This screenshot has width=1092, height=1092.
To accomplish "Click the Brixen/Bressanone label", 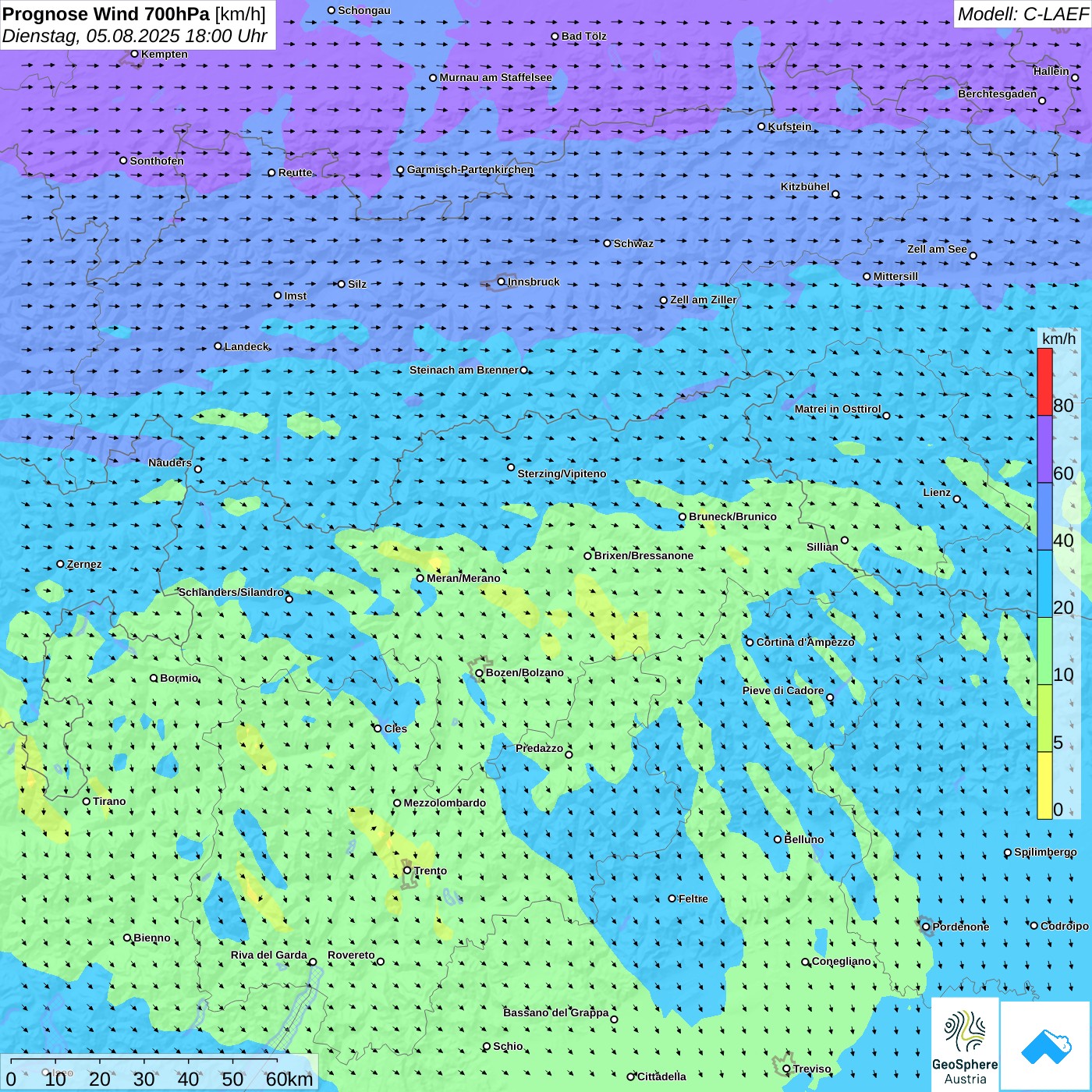I will [x=643, y=555].
